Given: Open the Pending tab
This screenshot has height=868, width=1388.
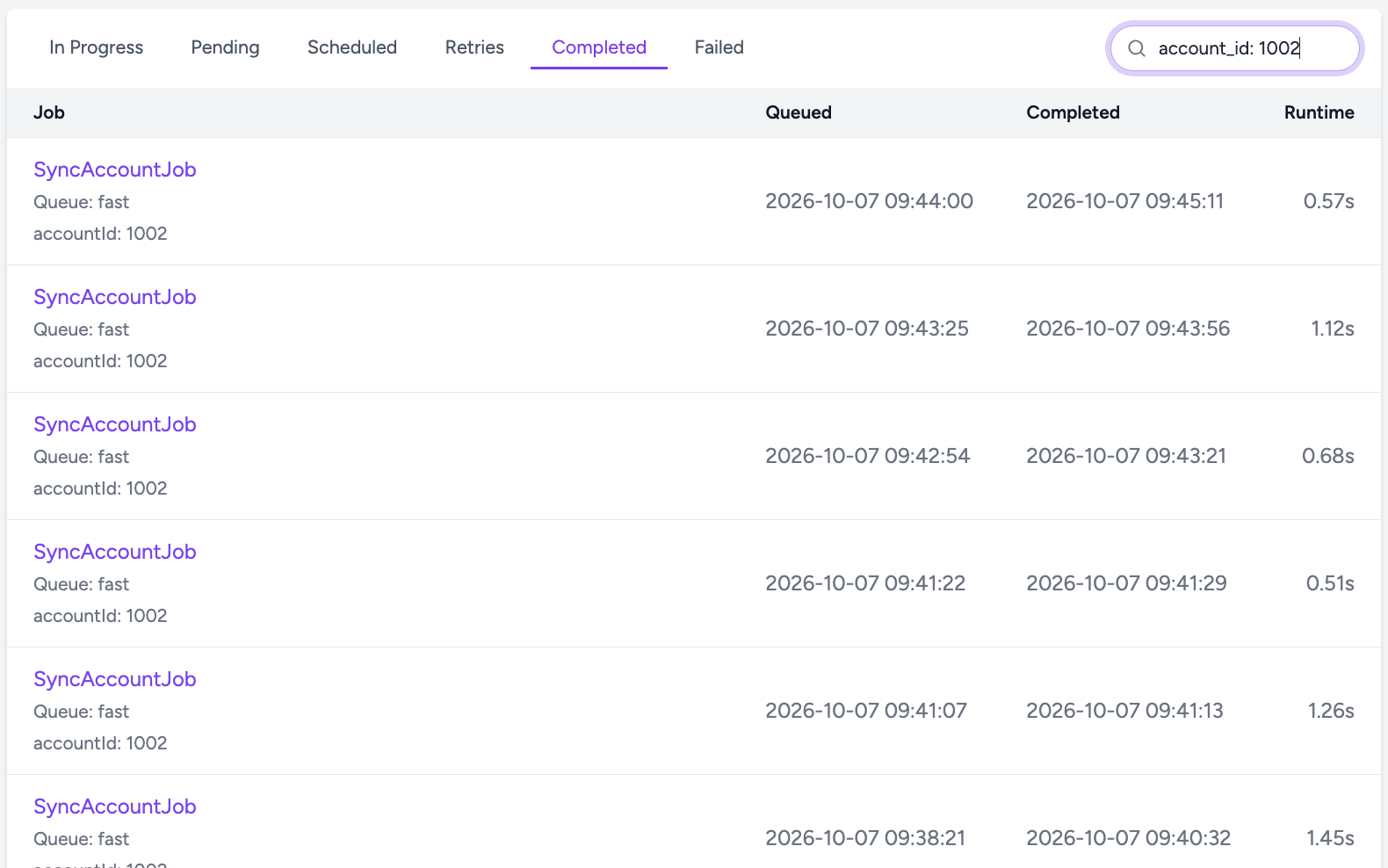Looking at the screenshot, I should pos(225,47).
